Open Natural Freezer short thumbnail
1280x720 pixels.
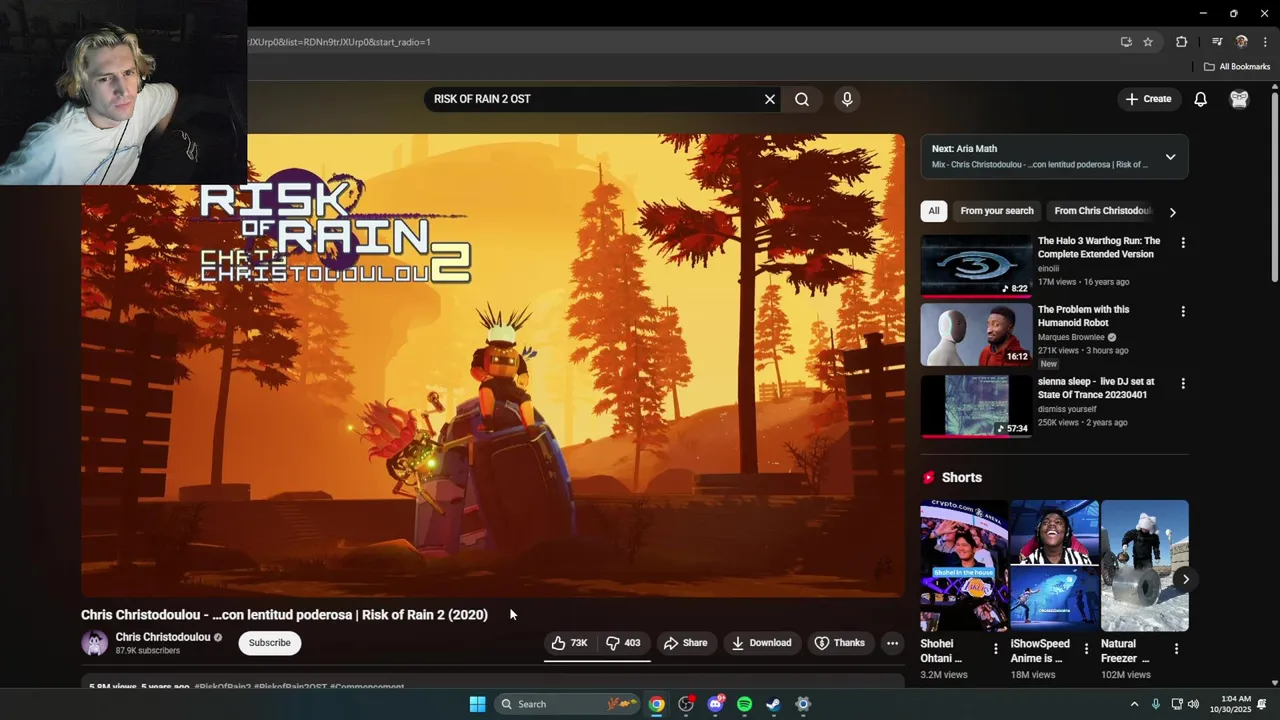point(1145,565)
